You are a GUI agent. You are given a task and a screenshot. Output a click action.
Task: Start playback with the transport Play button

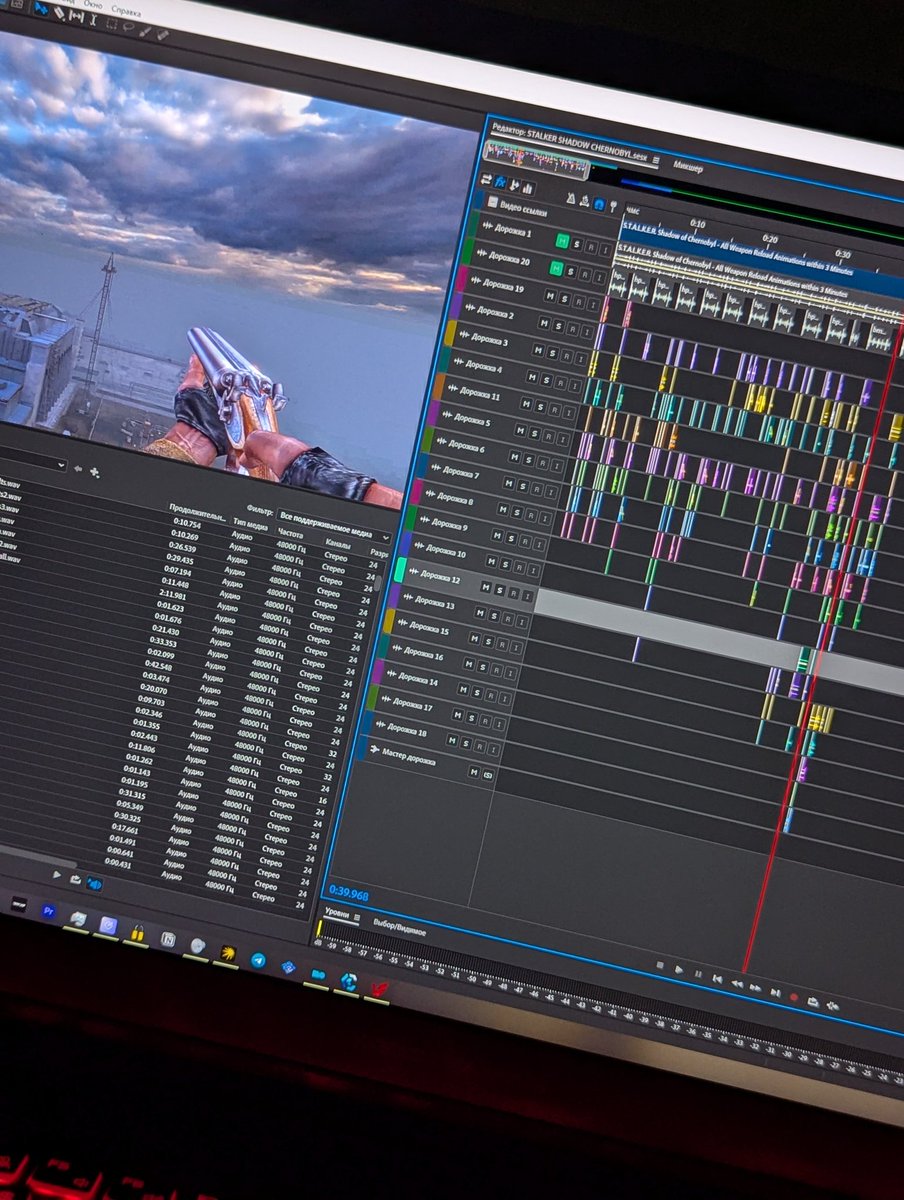679,970
